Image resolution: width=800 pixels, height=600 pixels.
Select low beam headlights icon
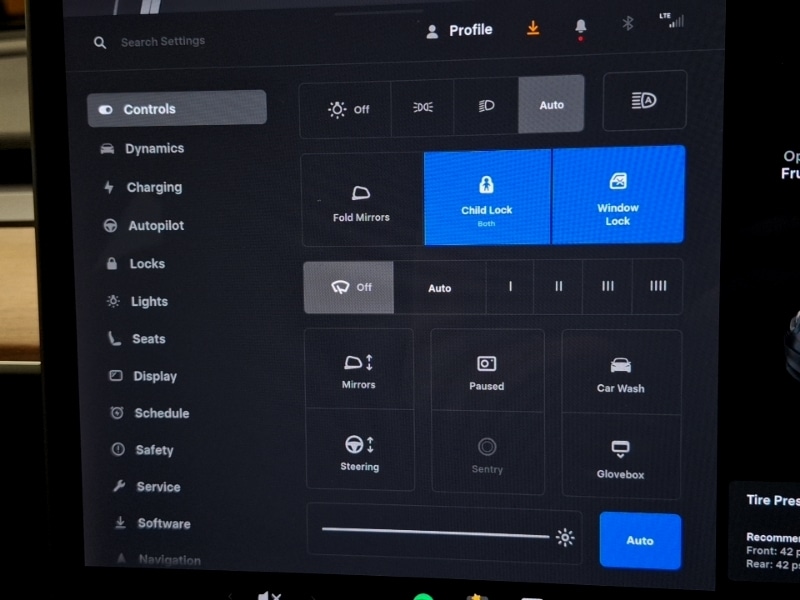click(487, 106)
